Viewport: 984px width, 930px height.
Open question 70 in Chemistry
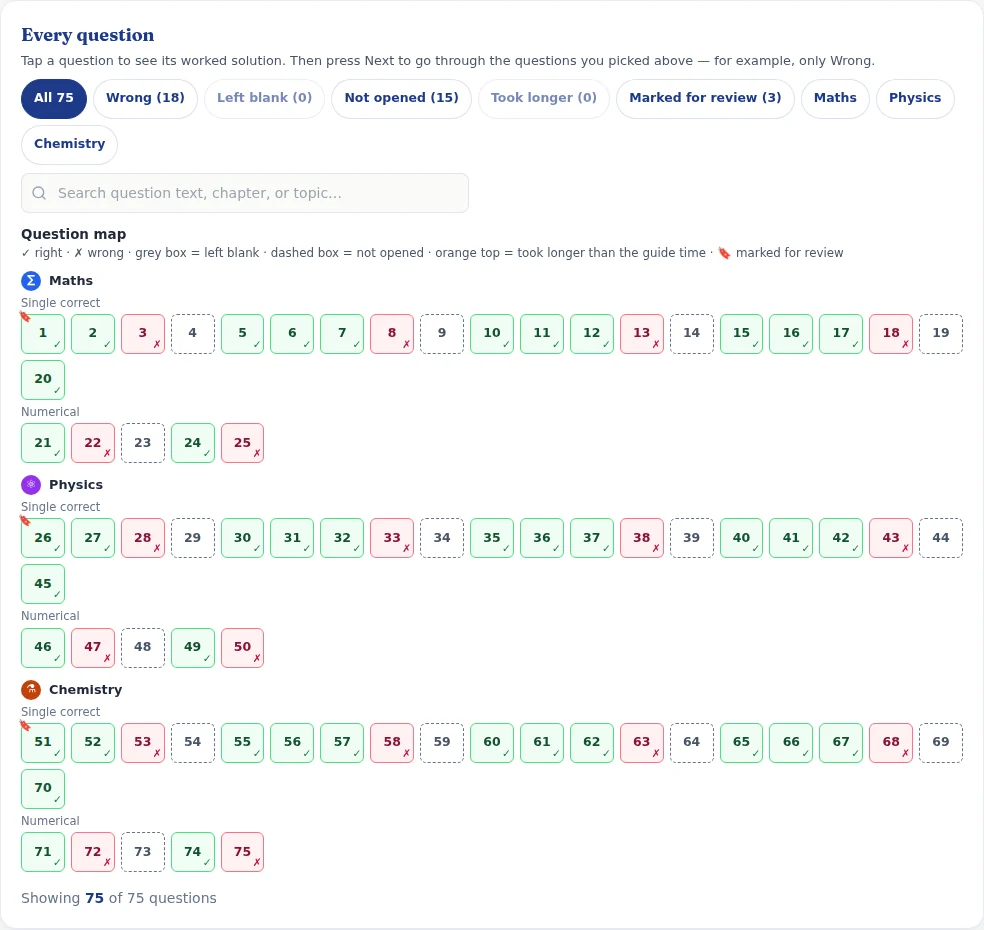coord(43,789)
